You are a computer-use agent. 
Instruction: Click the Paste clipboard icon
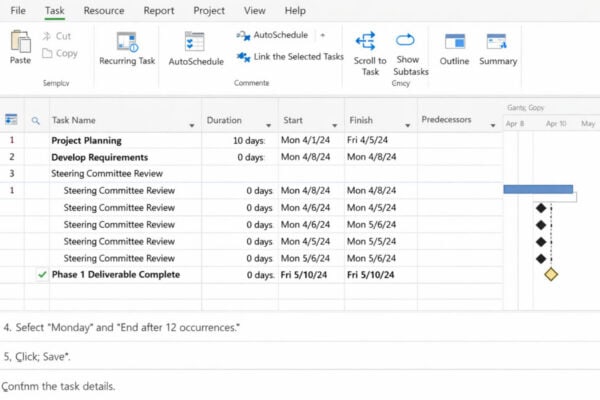point(21,41)
